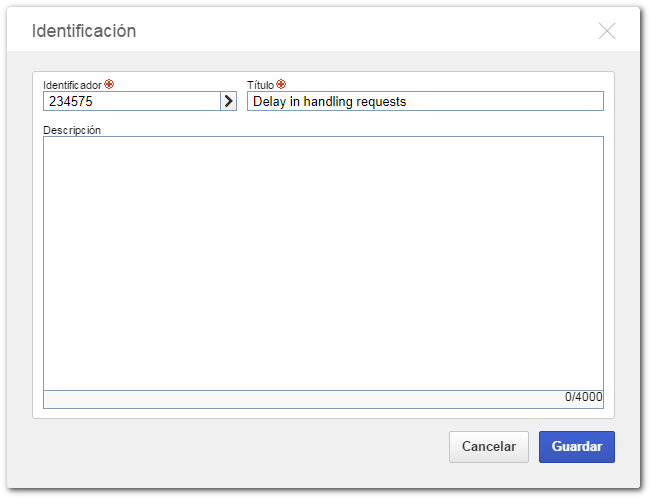
Task: Click the Identificación dialog title
Action: 84,31
